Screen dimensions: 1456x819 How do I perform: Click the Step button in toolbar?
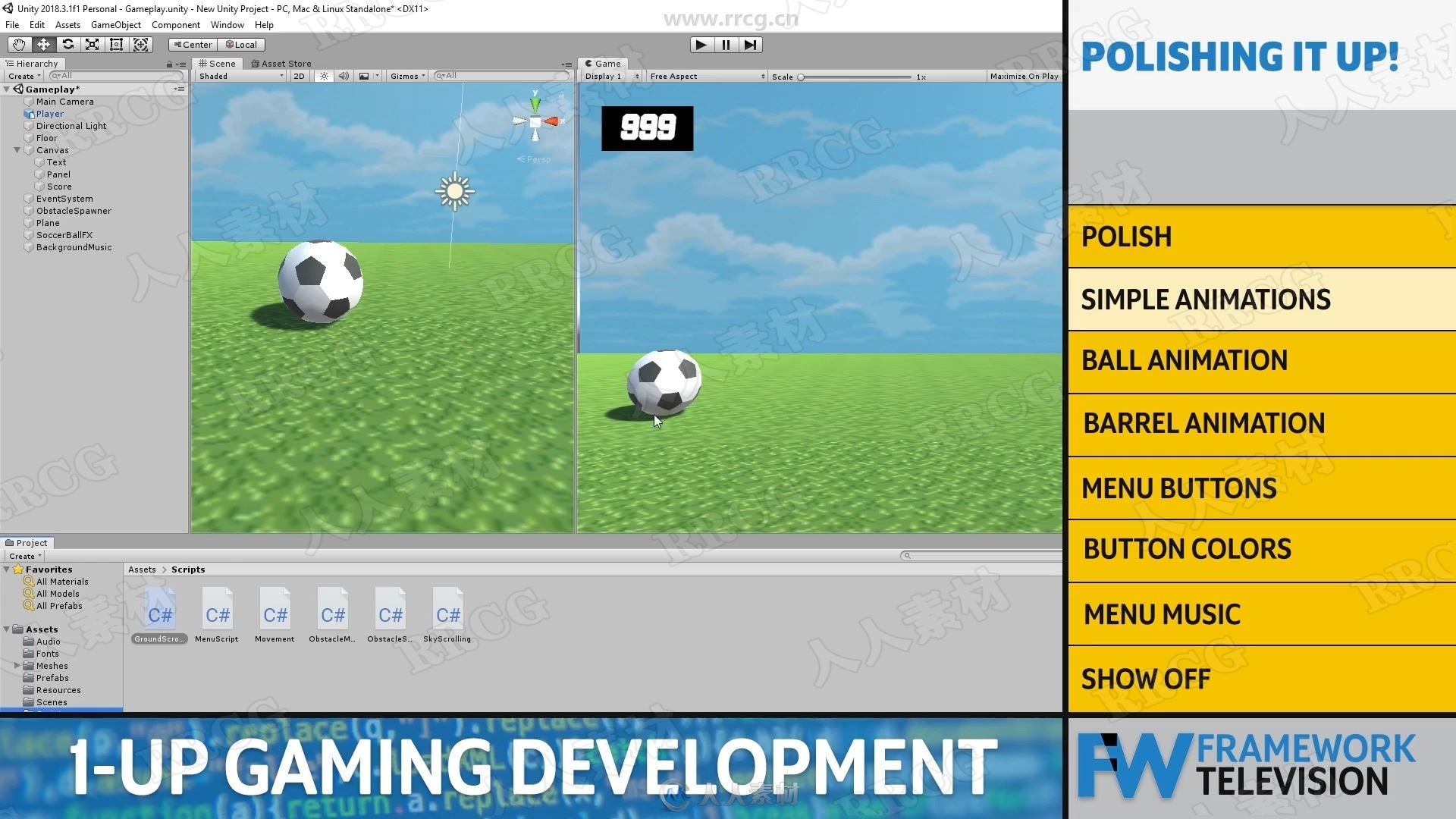point(750,44)
